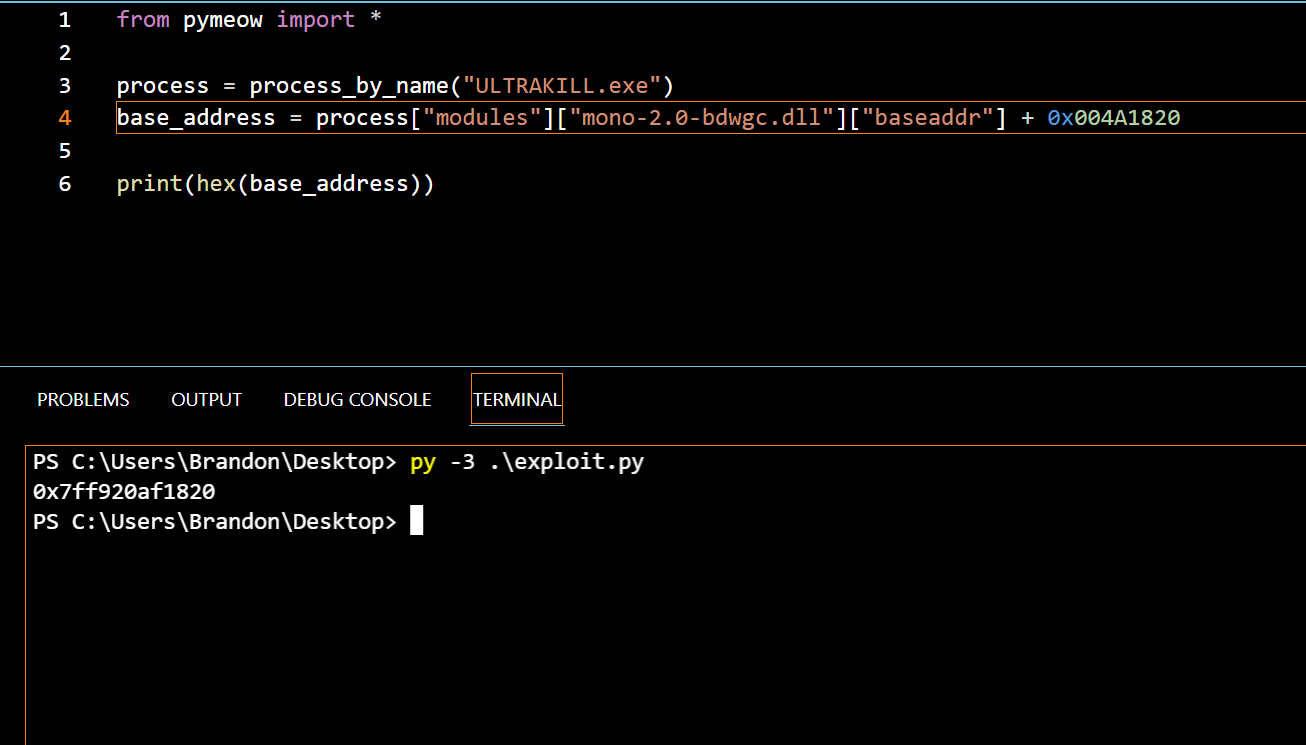Click the terminal prompt cursor block
The width and height of the screenshot is (1306, 745).
(x=417, y=521)
